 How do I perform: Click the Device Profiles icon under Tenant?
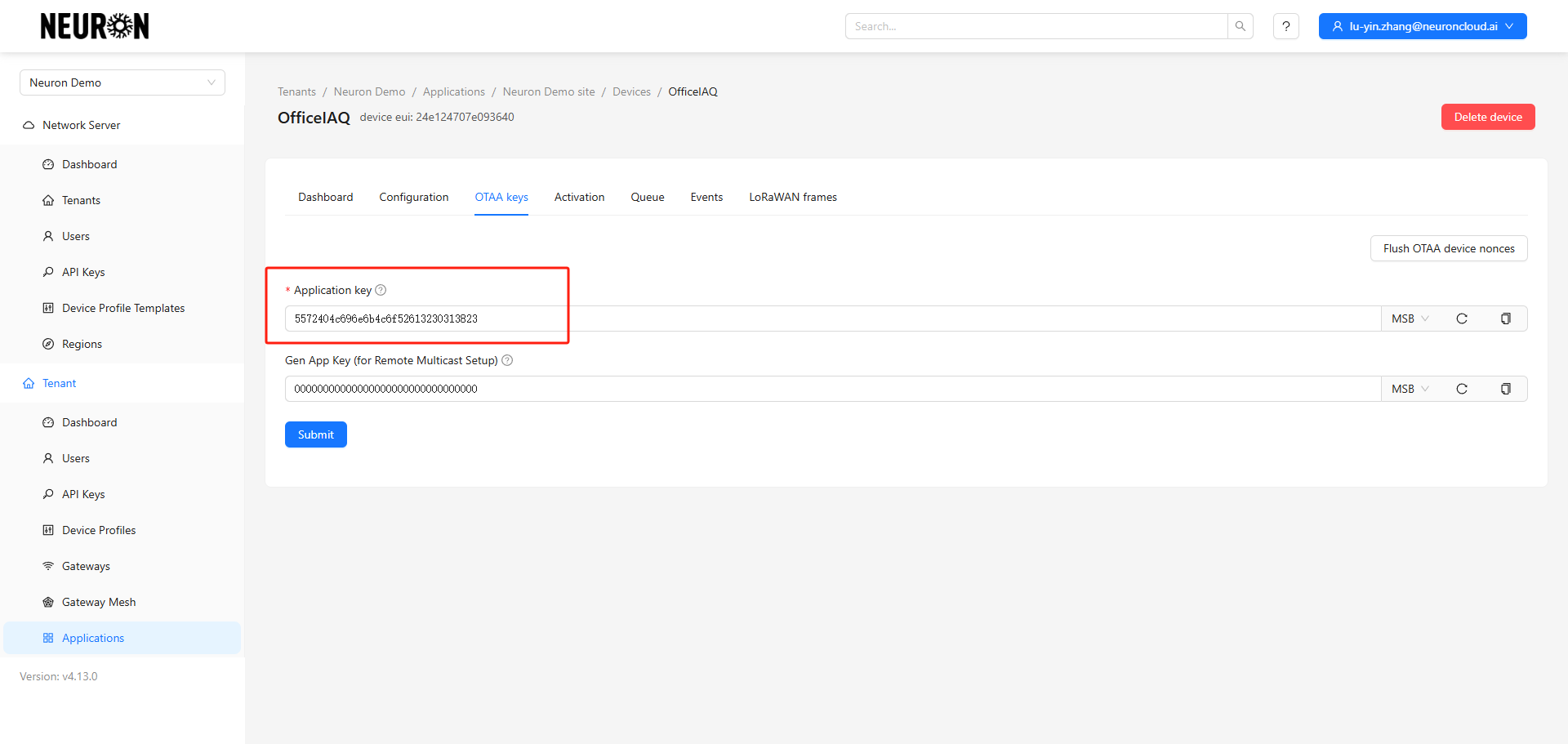tap(48, 530)
